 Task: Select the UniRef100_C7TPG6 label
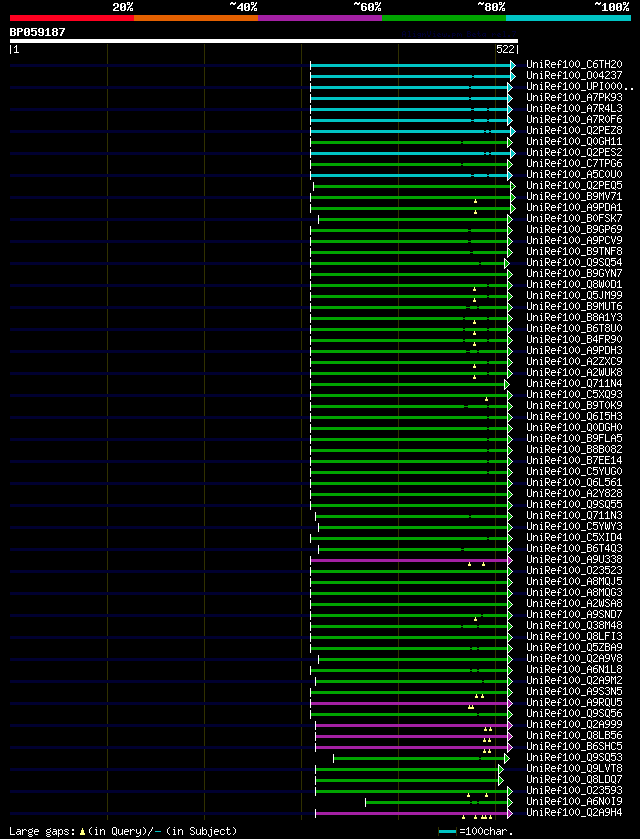[574, 164]
